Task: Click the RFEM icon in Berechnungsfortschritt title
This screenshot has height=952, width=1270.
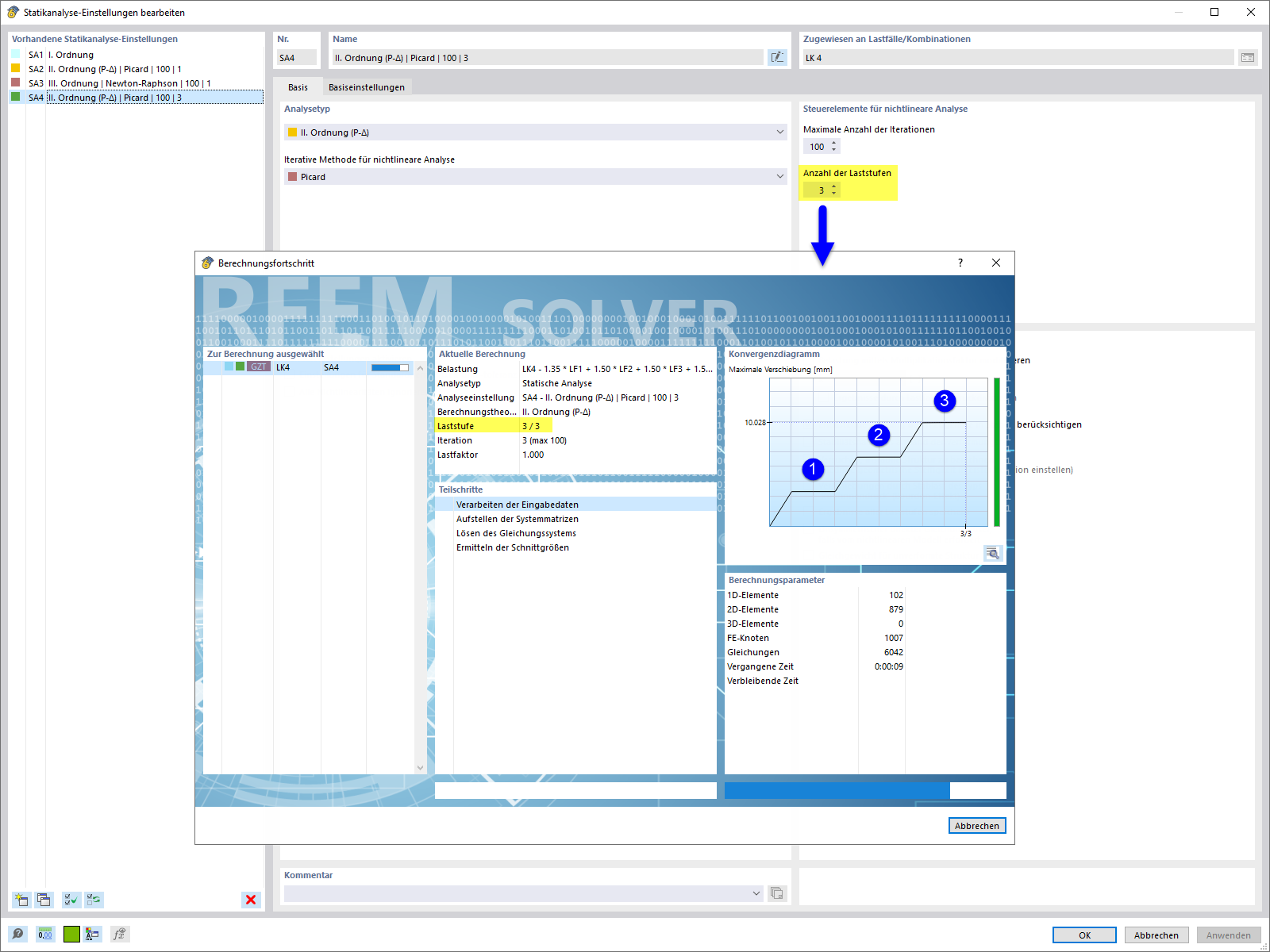Action: coord(208,263)
